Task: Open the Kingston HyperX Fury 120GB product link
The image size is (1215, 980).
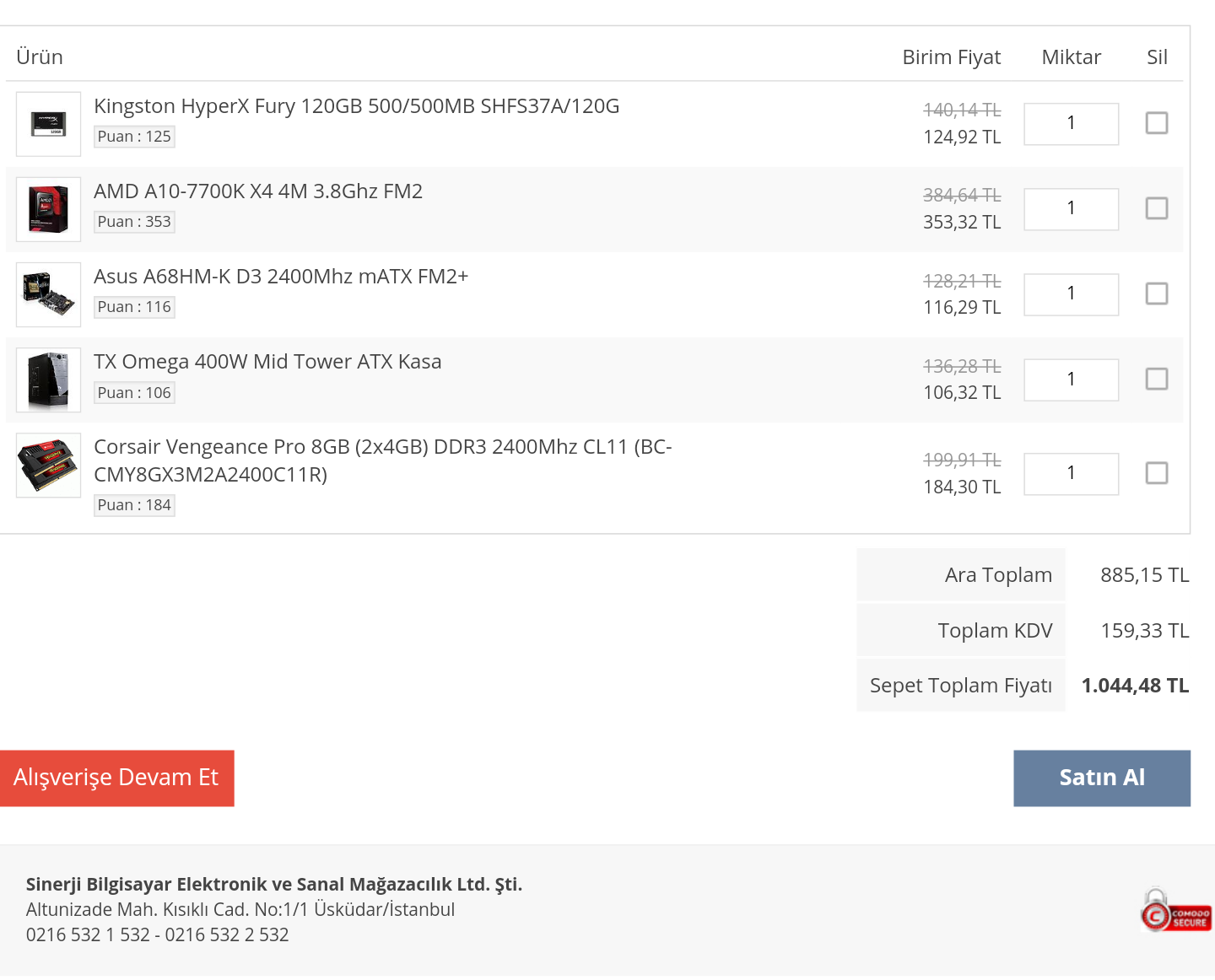Action: coord(356,106)
